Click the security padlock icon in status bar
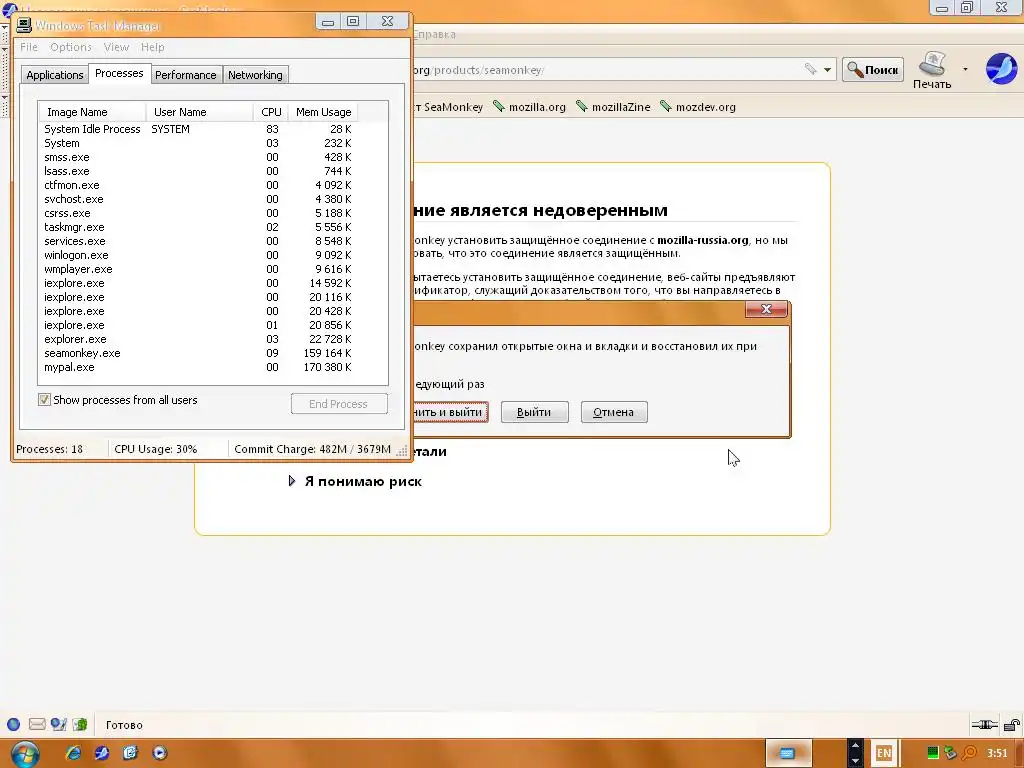The width and height of the screenshot is (1024, 768). pyautogui.click(x=1011, y=724)
